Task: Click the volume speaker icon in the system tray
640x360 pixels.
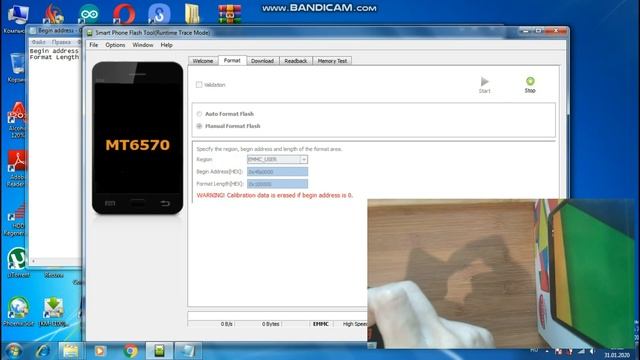Action: click(591, 351)
